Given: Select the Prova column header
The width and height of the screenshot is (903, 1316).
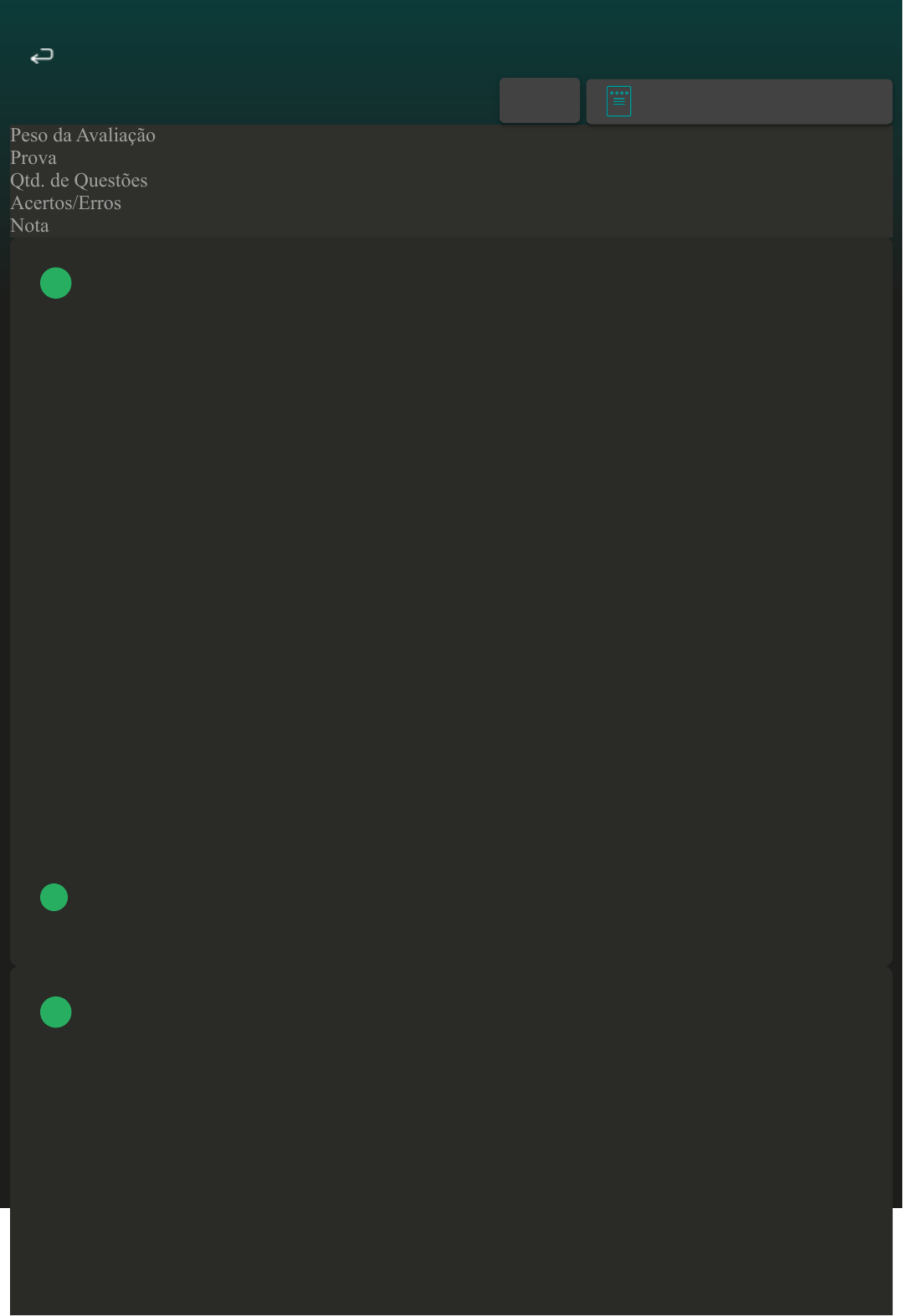Looking at the screenshot, I should (x=33, y=158).
